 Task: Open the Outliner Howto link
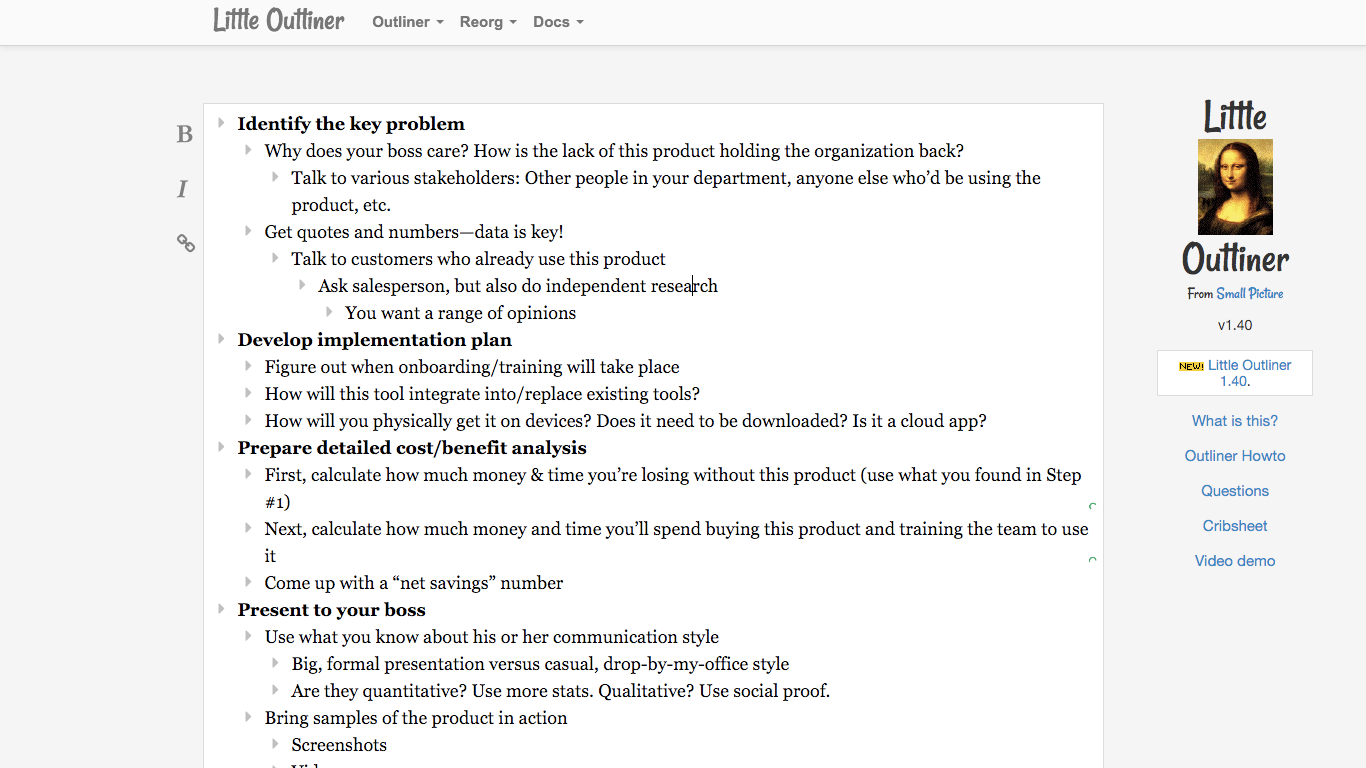tap(1235, 456)
